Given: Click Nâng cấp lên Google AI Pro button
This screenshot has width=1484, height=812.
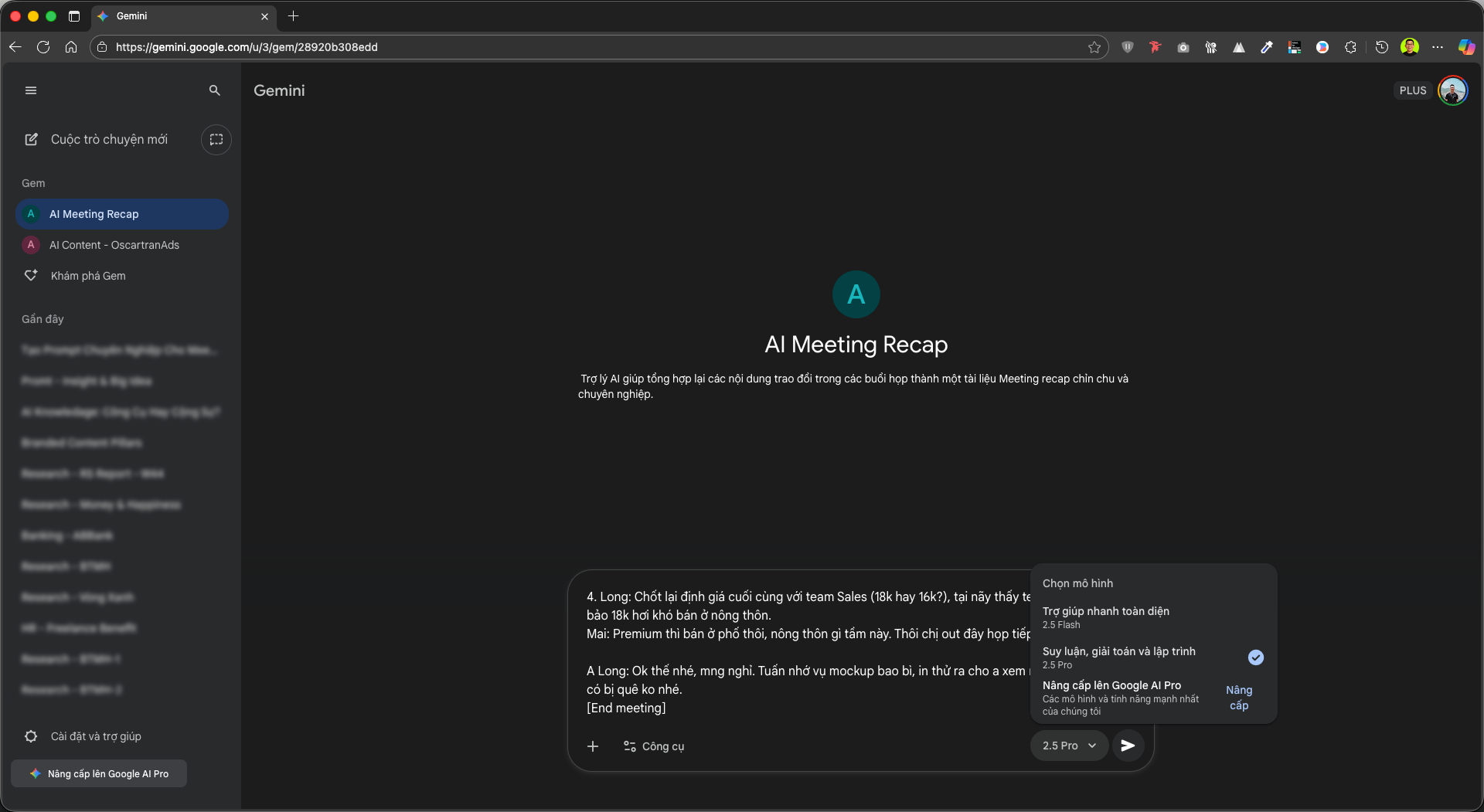Looking at the screenshot, I should pyautogui.click(x=99, y=773).
